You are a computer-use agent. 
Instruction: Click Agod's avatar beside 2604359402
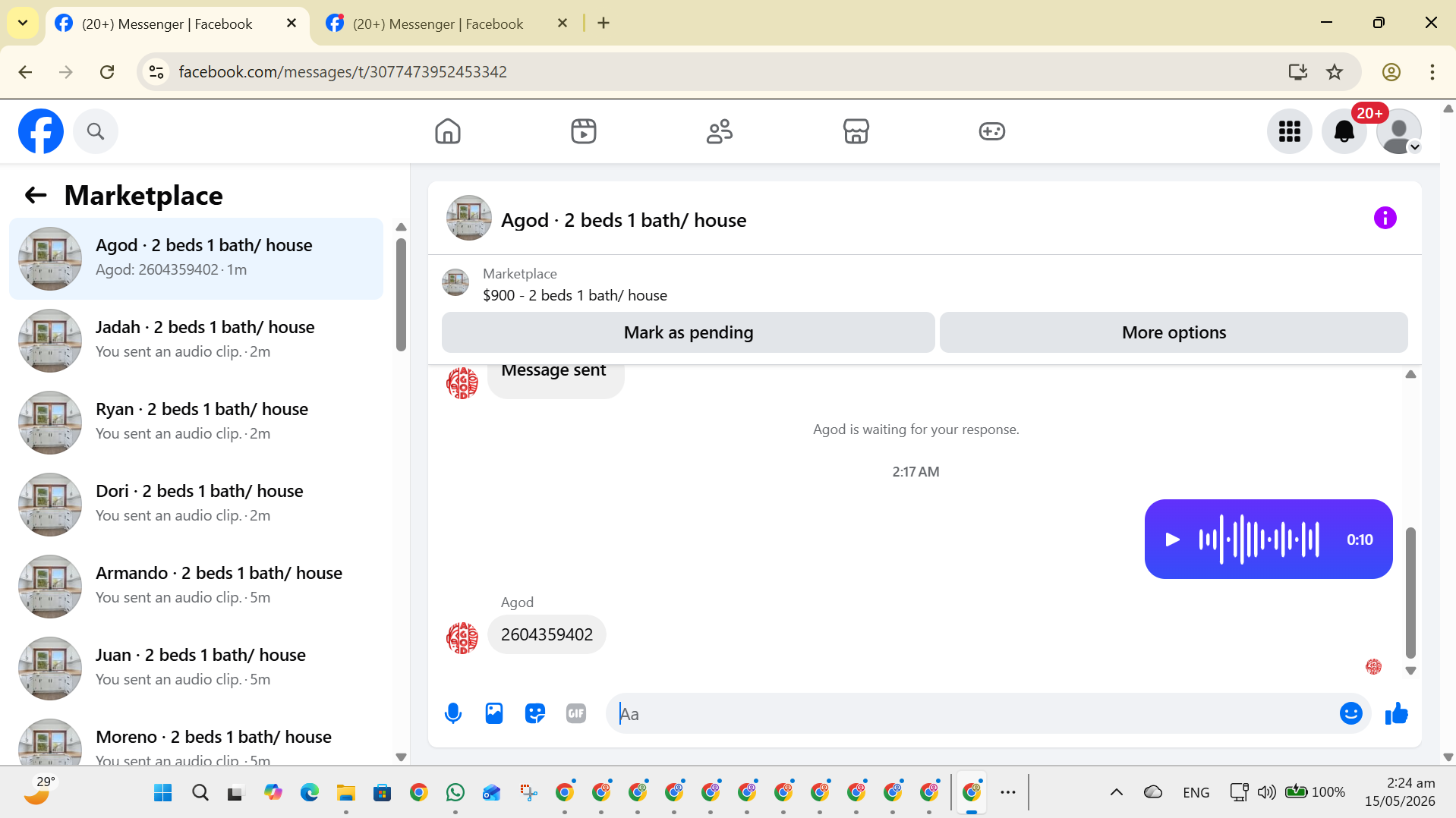462,638
